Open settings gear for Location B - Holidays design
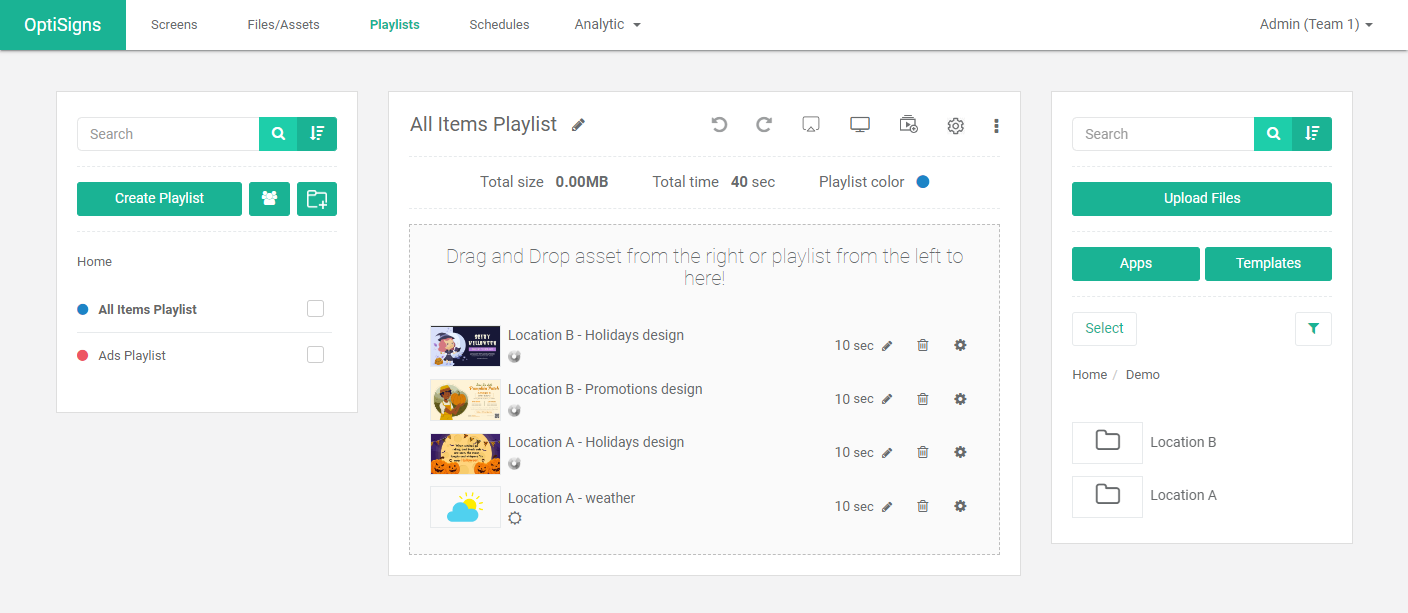1408x613 pixels. coord(960,345)
